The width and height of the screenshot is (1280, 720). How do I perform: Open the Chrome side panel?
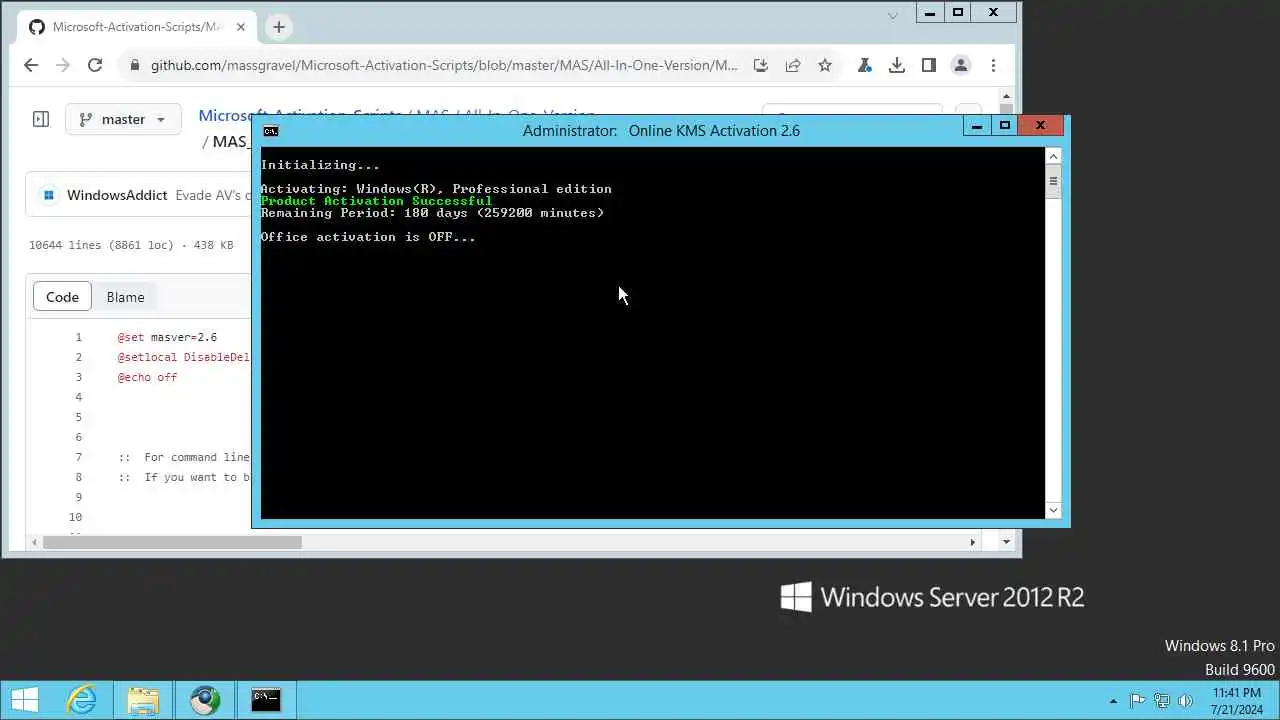(x=929, y=65)
